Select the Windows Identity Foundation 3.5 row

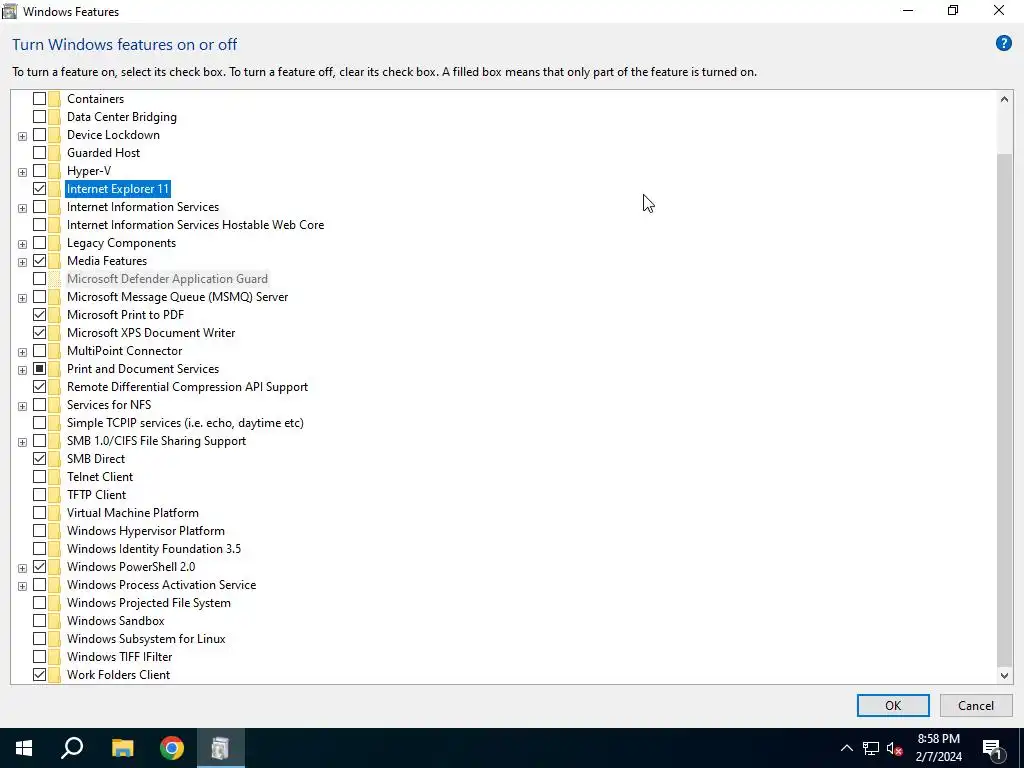[x=153, y=549]
